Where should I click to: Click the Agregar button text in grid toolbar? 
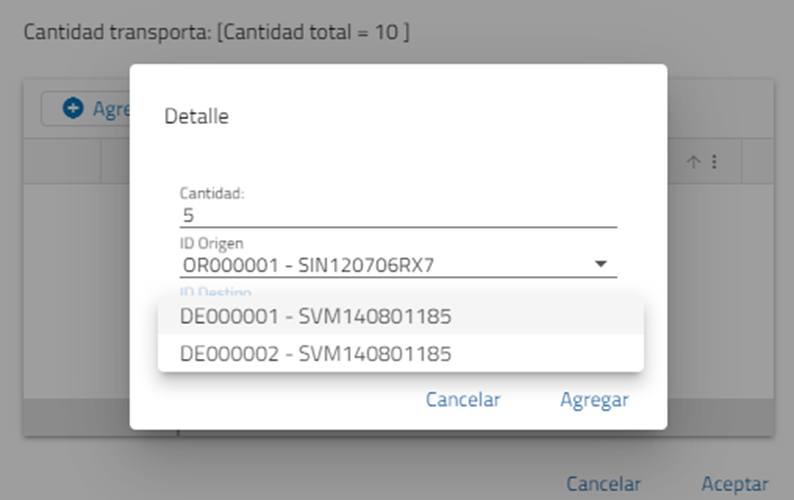tap(112, 108)
